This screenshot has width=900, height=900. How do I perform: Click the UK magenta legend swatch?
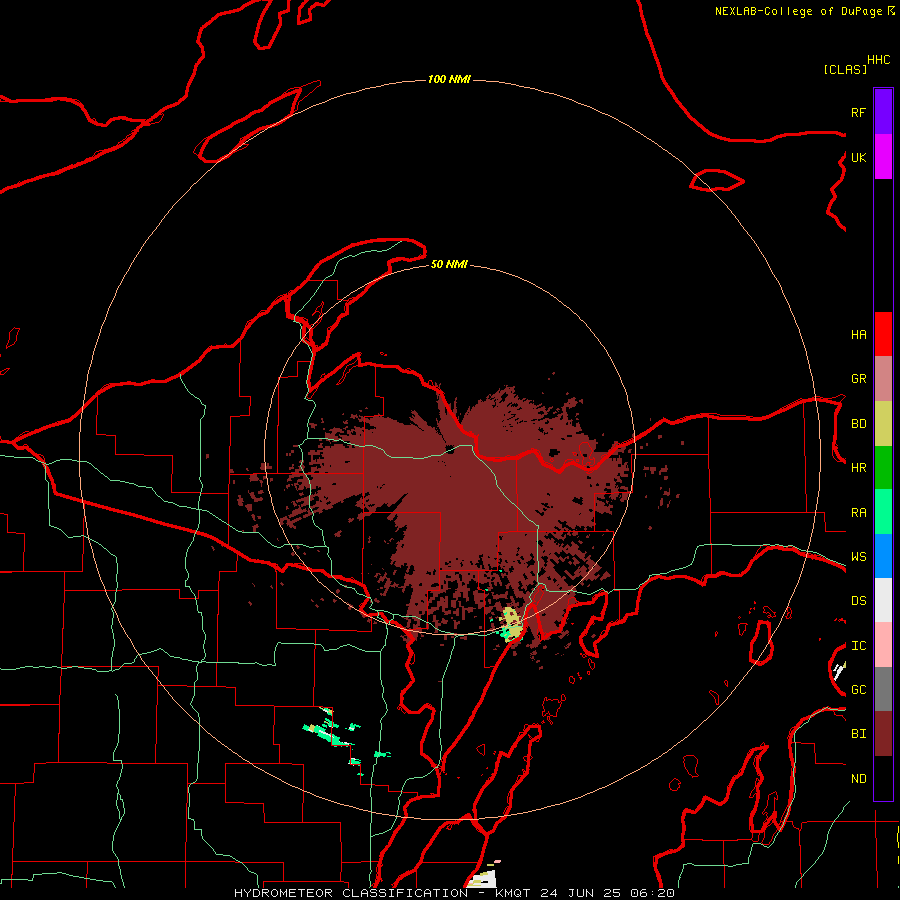[x=883, y=157]
